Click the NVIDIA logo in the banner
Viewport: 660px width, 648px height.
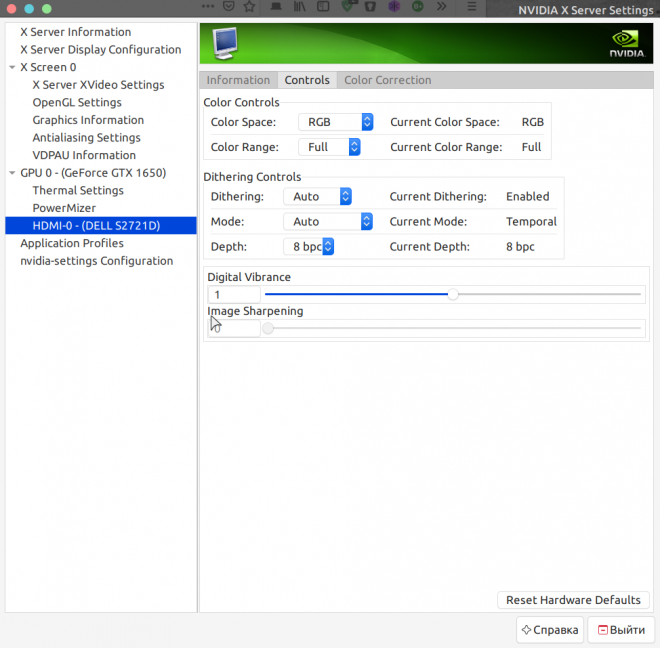click(626, 44)
